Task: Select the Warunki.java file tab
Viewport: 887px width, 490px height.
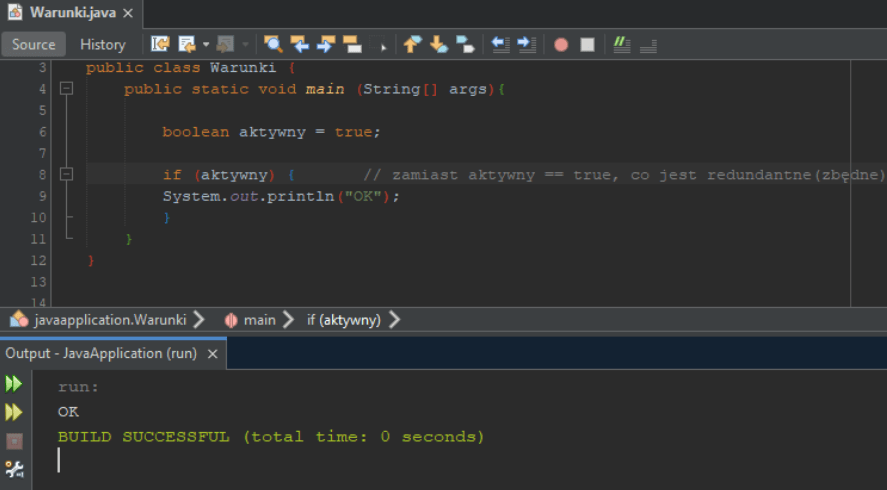Action: point(63,13)
